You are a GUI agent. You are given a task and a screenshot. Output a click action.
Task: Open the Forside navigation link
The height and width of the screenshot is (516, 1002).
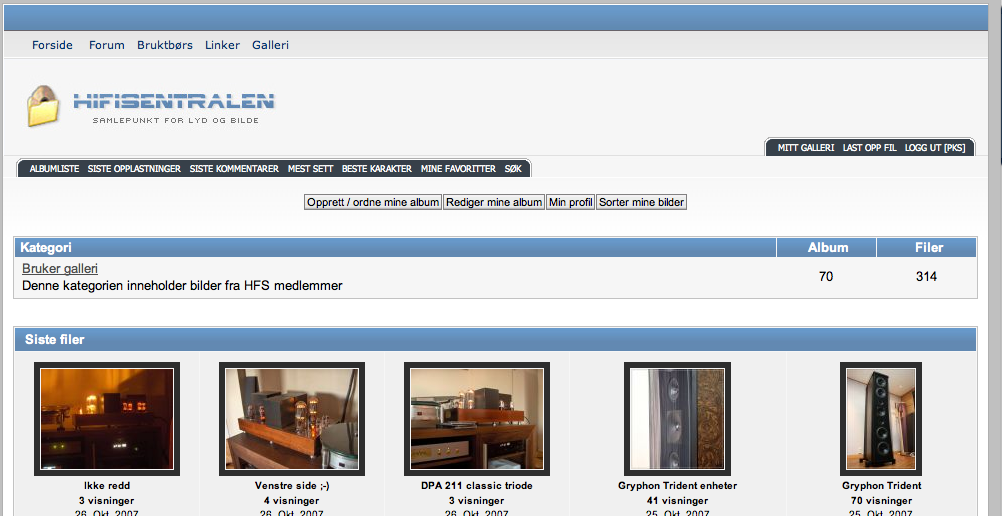tap(52, 45)
